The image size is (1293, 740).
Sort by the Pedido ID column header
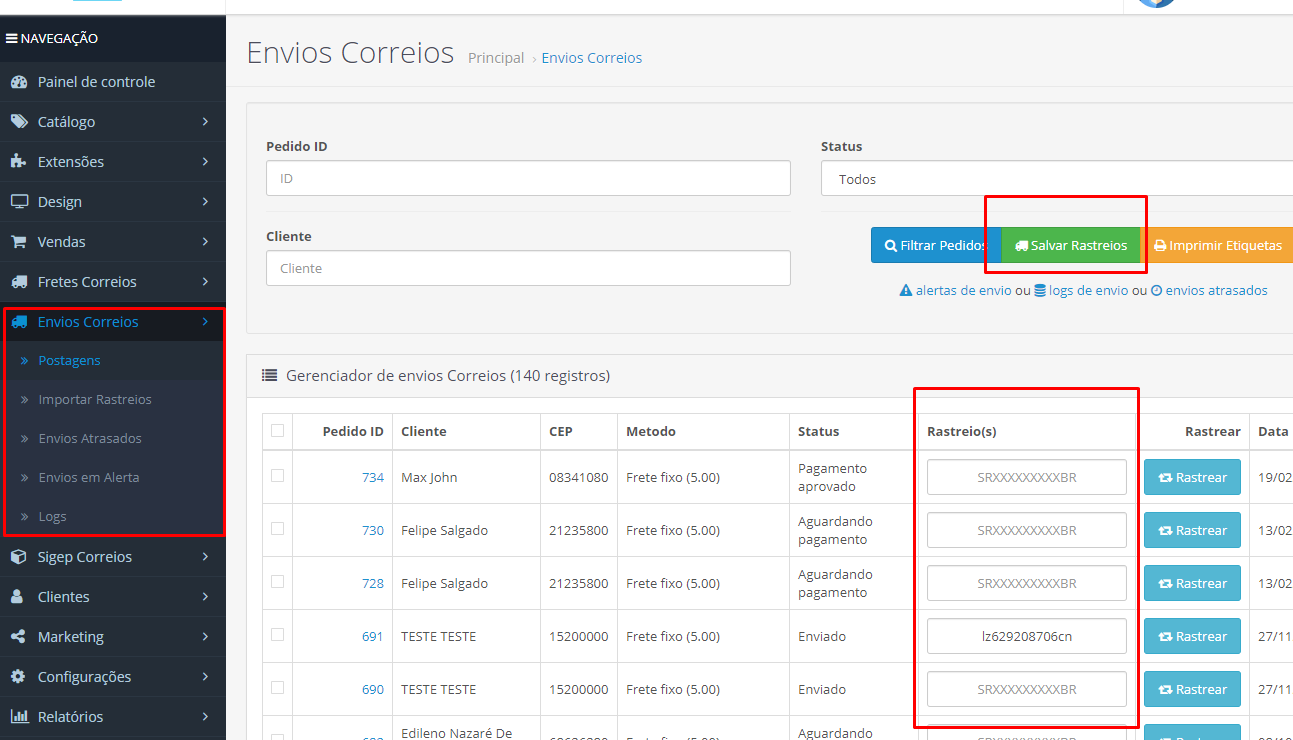click(353, 431)
